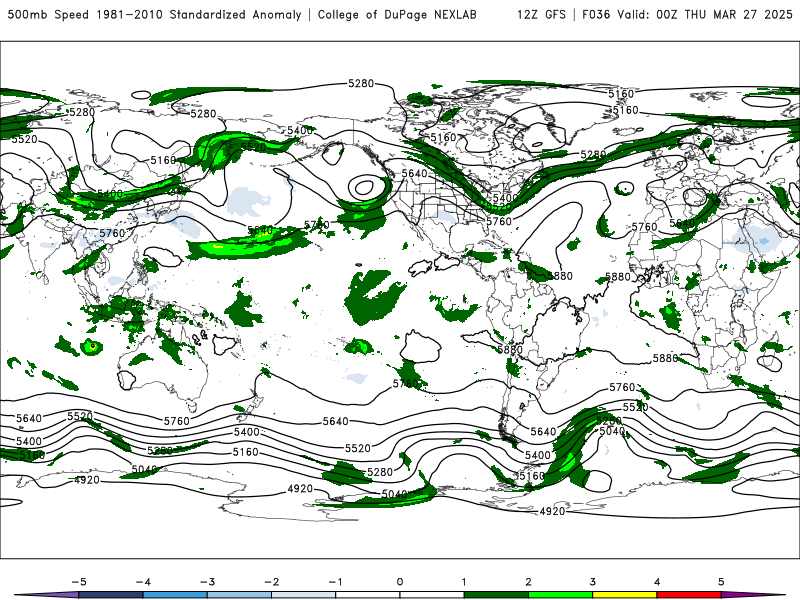Click the '-4' tick label on the colorbar
The width and height of the screenshot is (800, 600).
tap(143, 582)
